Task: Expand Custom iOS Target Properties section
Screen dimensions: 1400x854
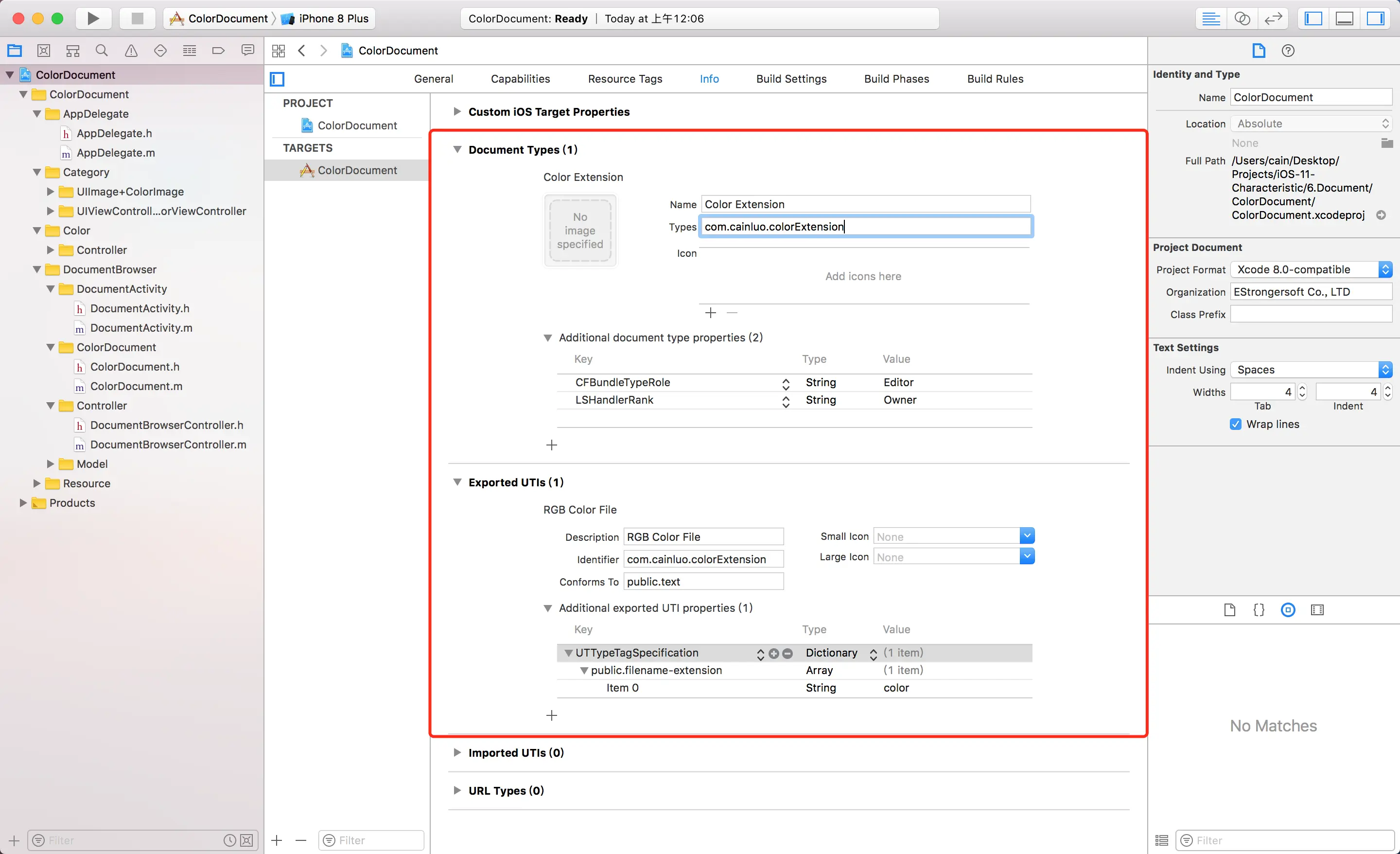Action: pyautogui.click(x=457, y=112)
